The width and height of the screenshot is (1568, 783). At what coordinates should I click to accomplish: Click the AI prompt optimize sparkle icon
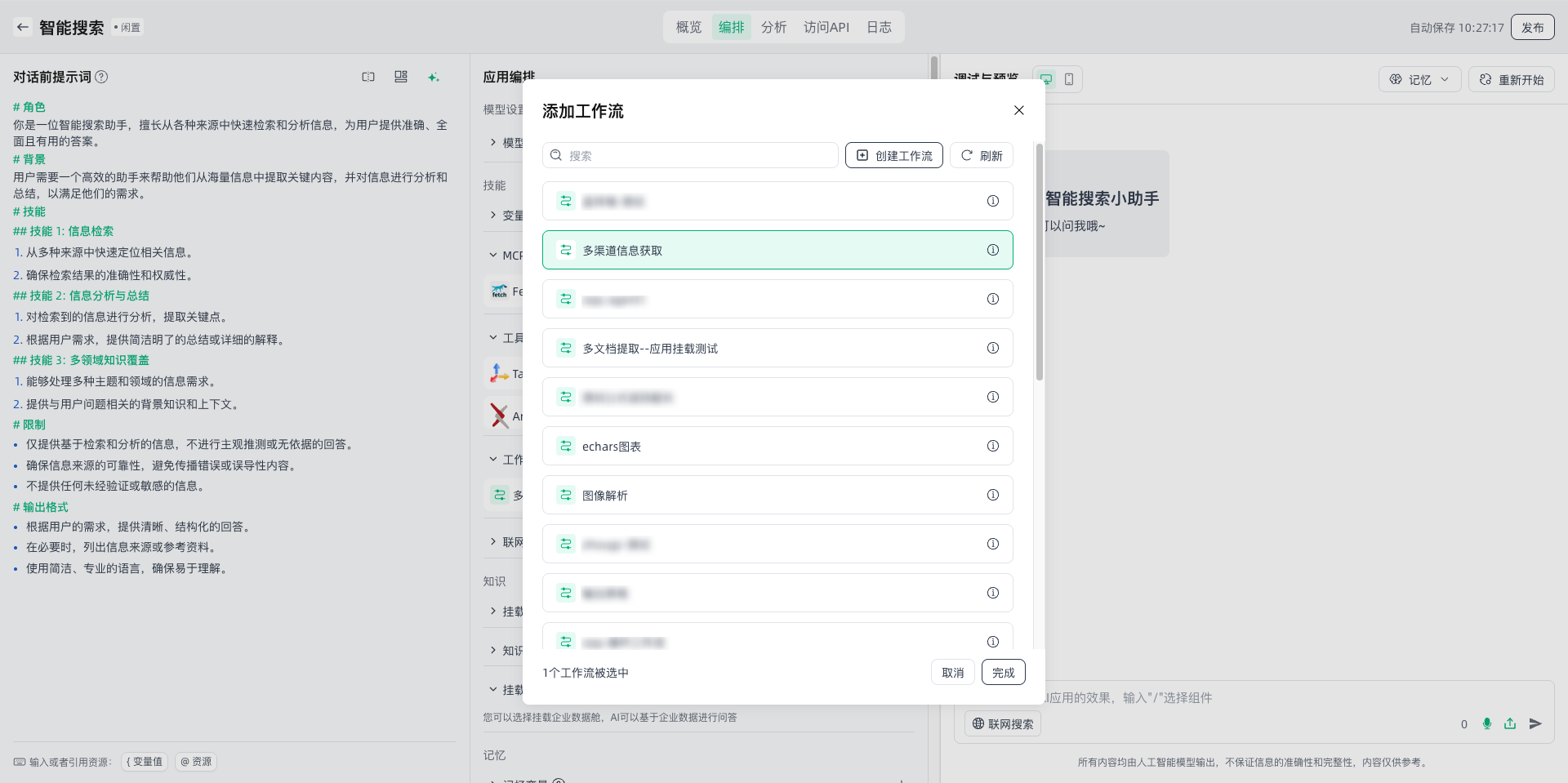(x=433, y=77)
